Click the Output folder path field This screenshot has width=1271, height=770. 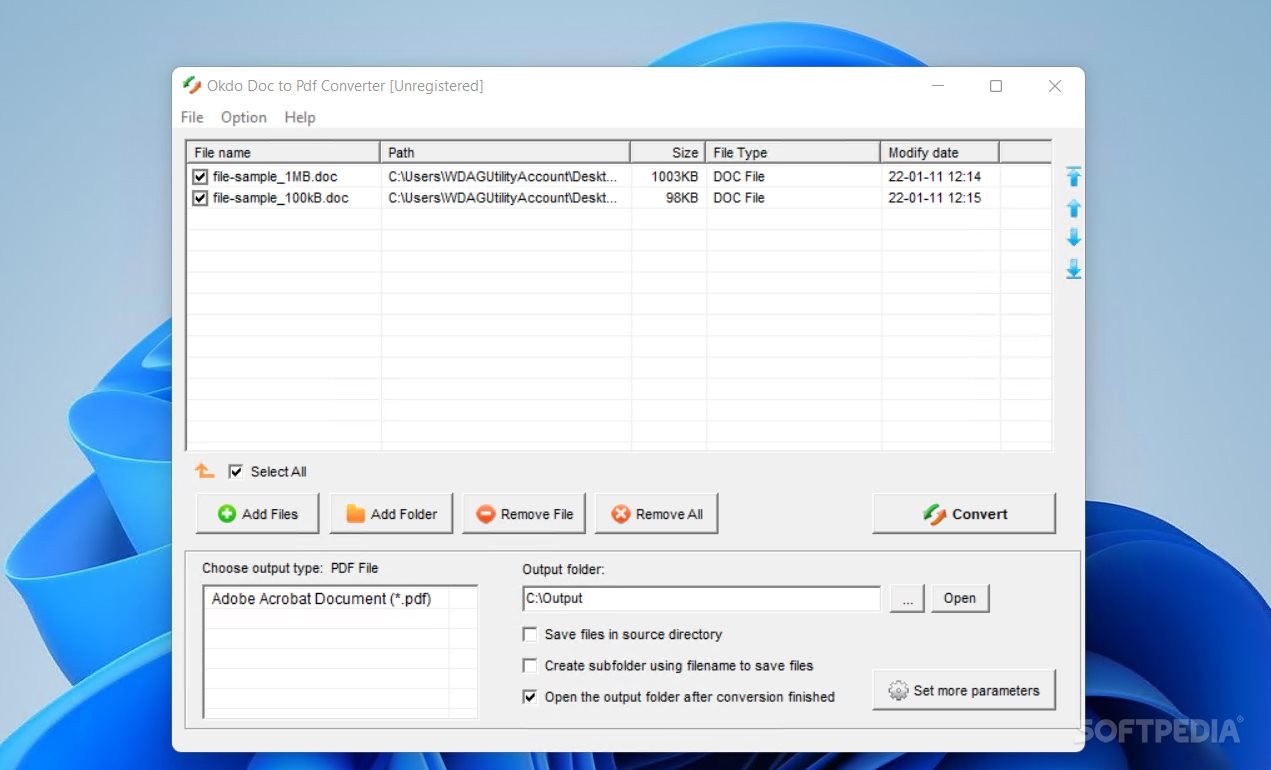click(x=701, y=598)
